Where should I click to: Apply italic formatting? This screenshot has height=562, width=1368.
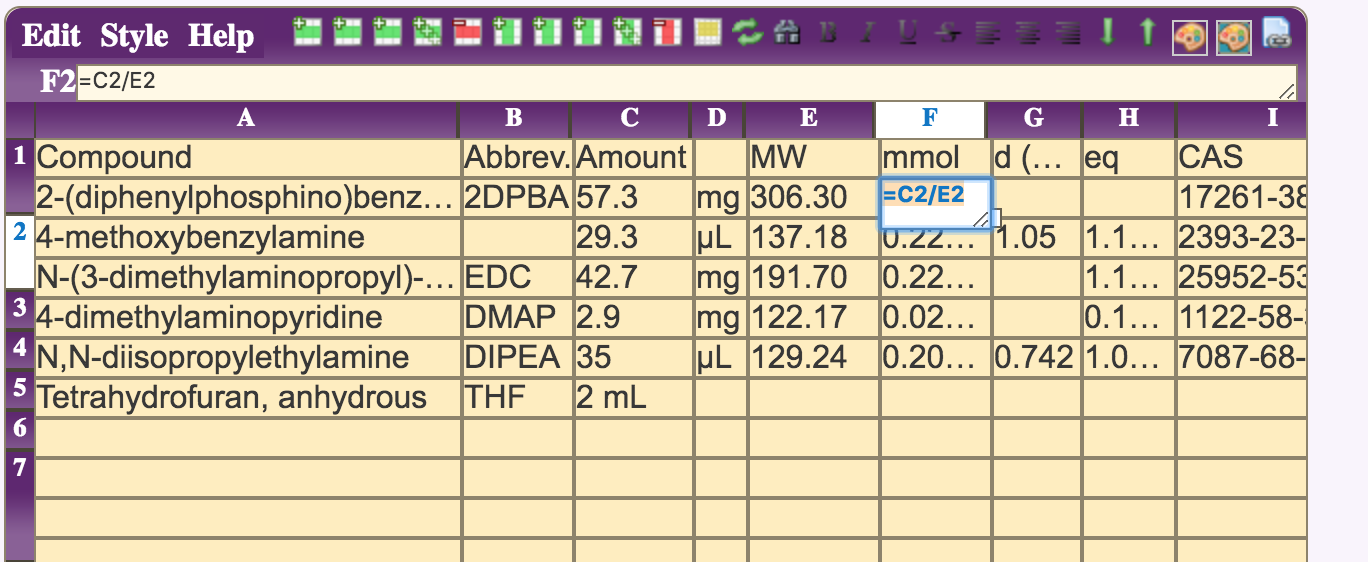866,32
